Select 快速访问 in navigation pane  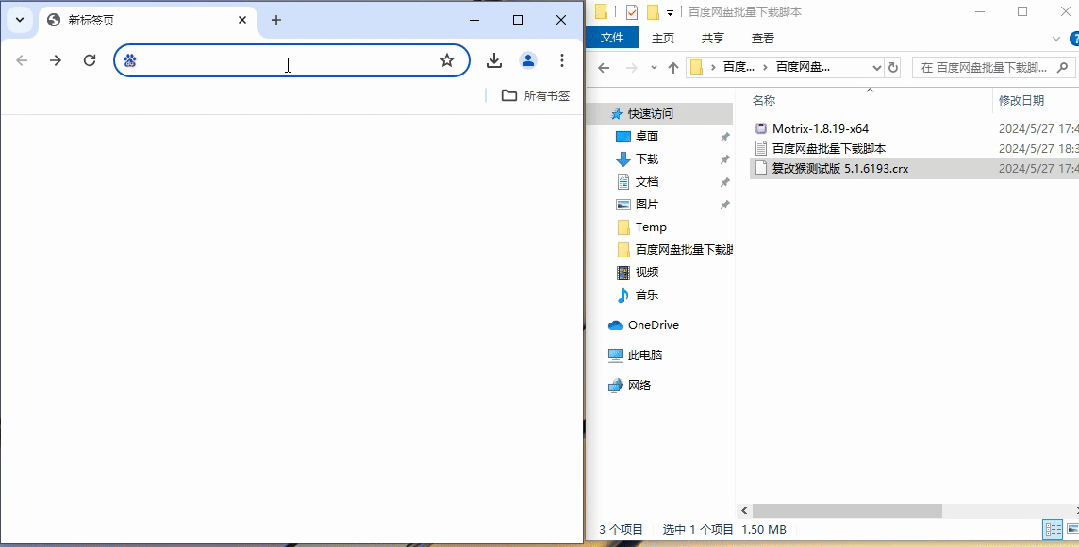tap(650, 114)
